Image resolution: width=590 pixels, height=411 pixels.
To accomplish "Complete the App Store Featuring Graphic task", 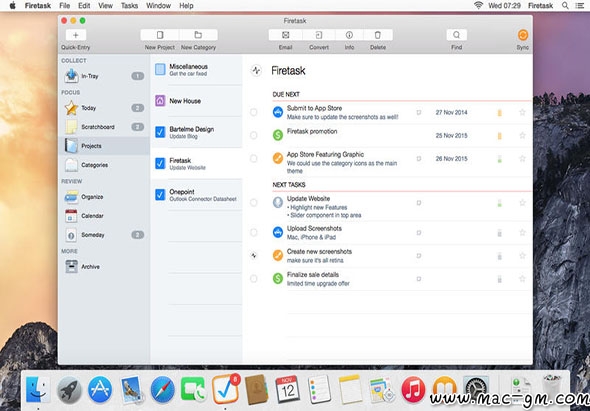I will click(254, 158).
